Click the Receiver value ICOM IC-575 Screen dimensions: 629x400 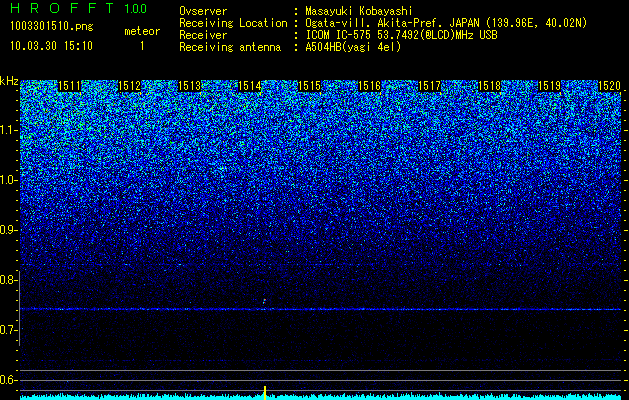point(340,35)
